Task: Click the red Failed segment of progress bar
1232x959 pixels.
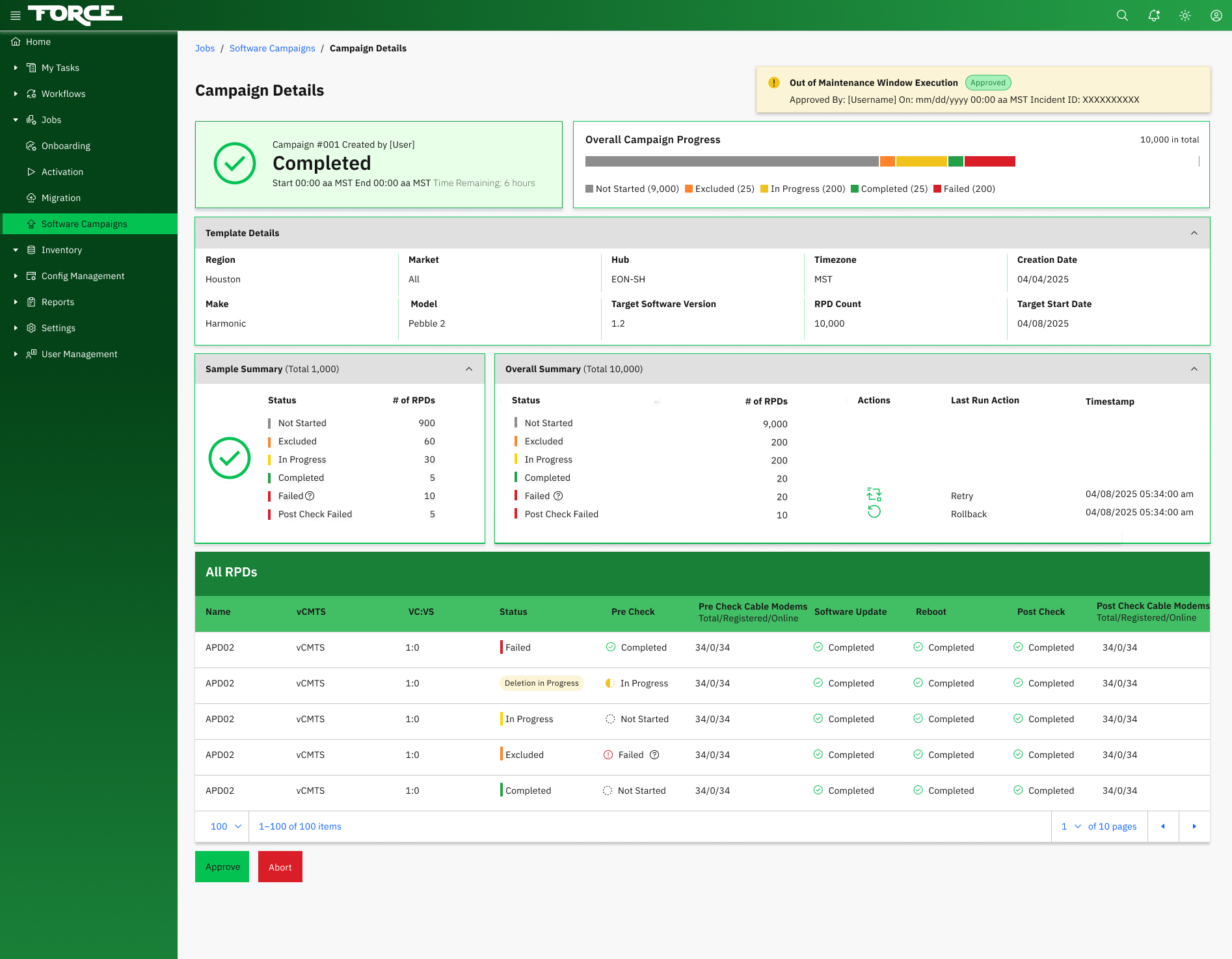Action: (989, 161)
